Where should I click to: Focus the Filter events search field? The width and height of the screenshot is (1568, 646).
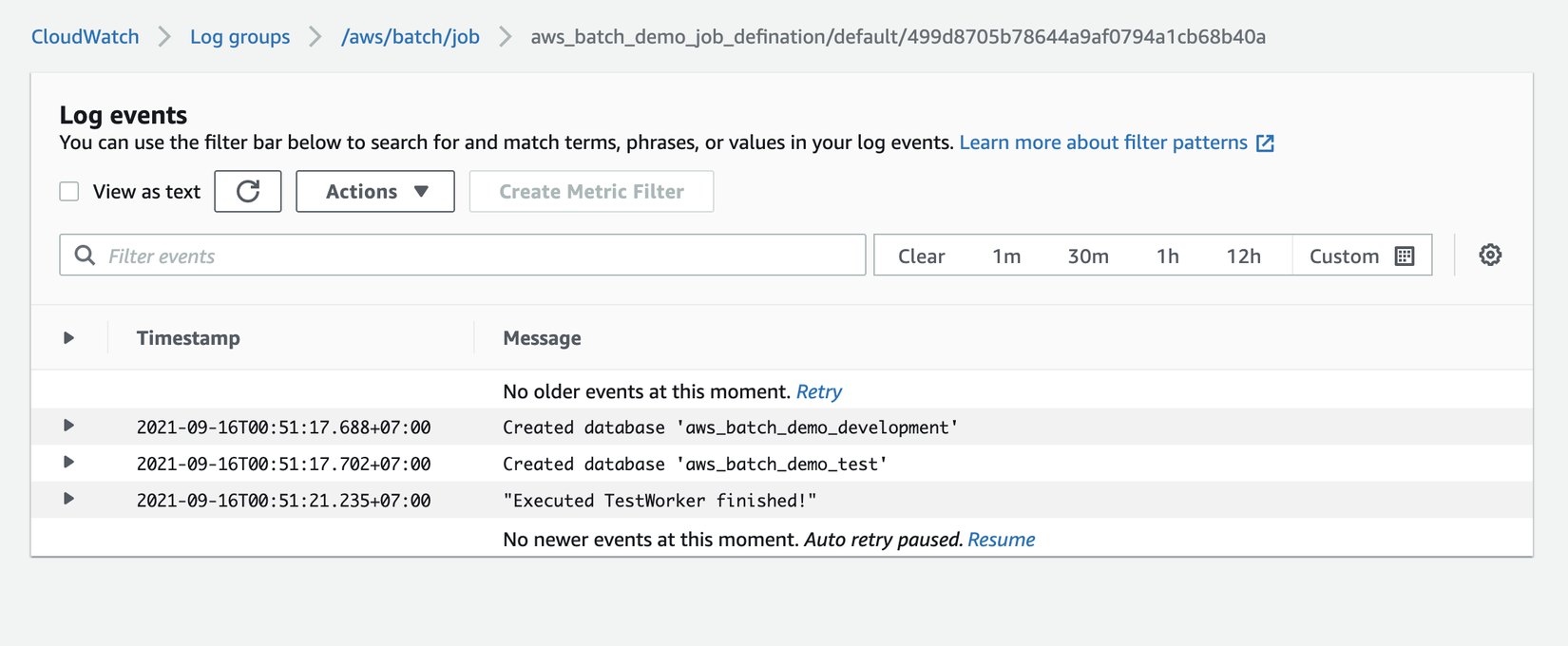coord(475,256)
